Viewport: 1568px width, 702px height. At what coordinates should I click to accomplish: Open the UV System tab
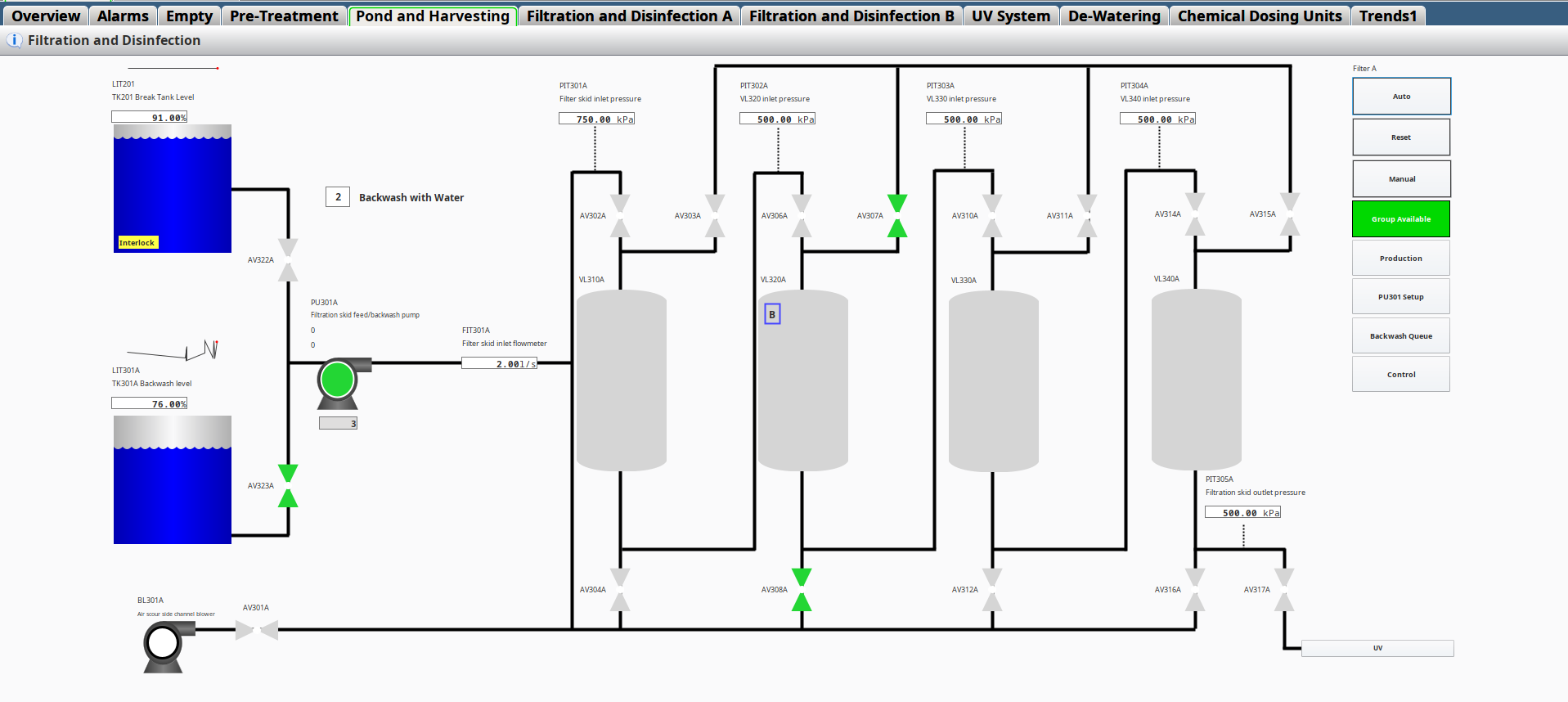point(1011,16)
